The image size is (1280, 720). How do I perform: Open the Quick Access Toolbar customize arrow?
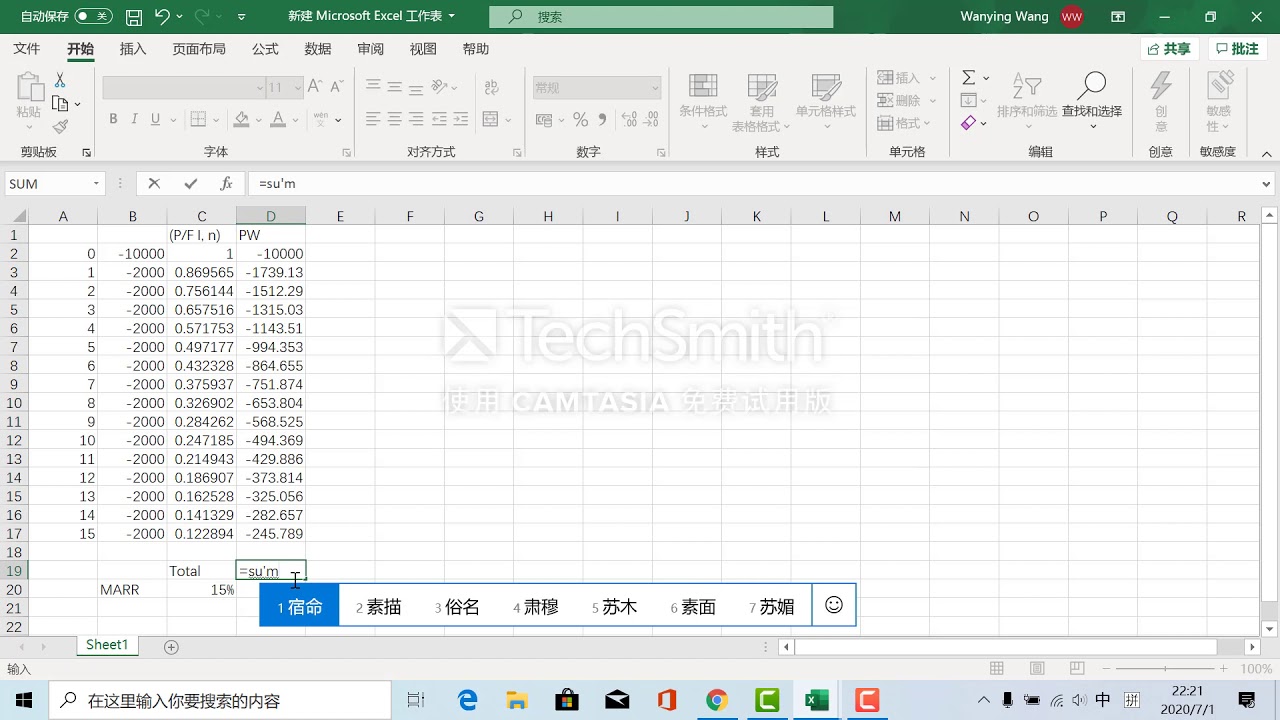(x=242, y=17)
